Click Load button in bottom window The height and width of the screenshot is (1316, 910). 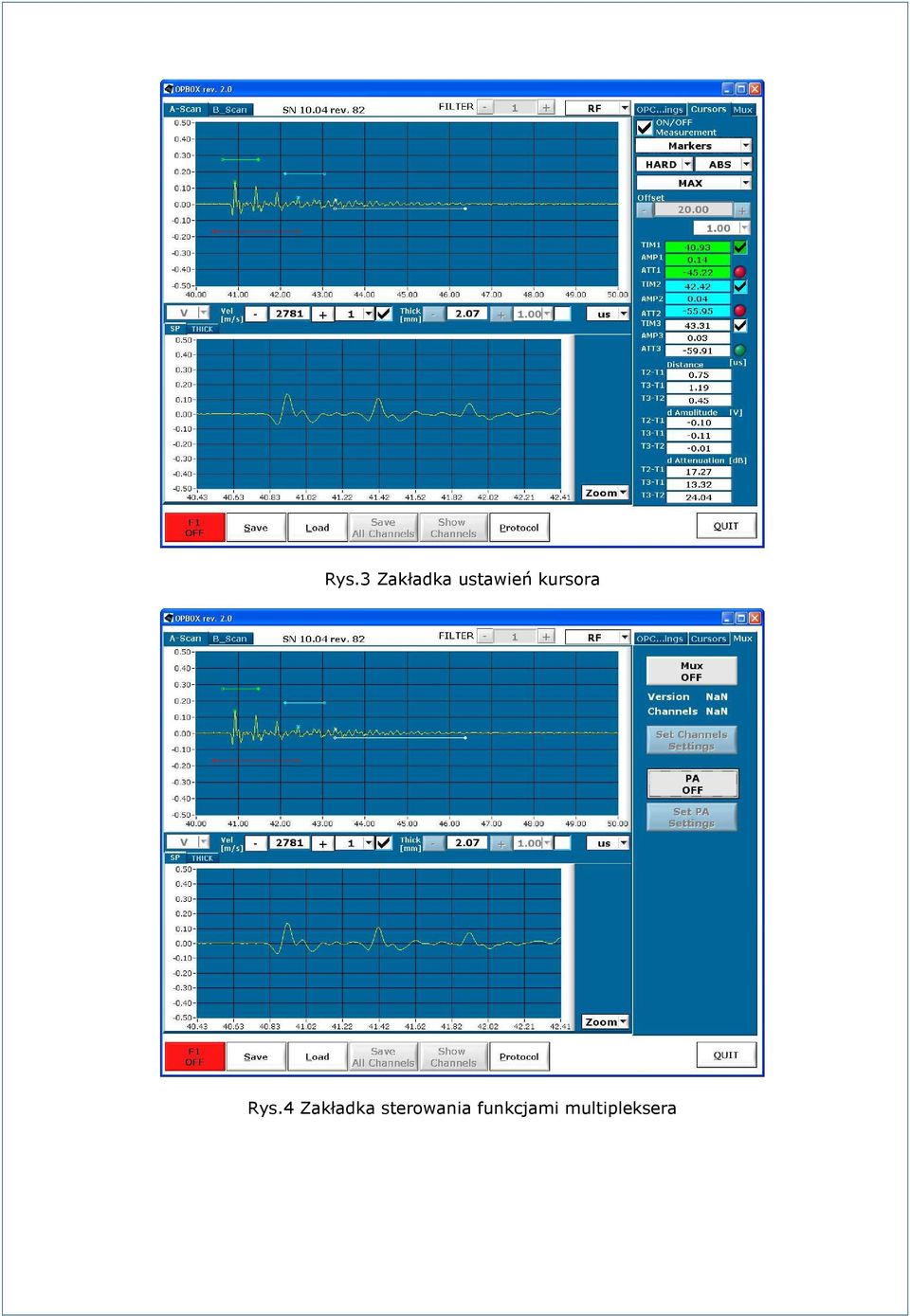(x=318, y=1056)
